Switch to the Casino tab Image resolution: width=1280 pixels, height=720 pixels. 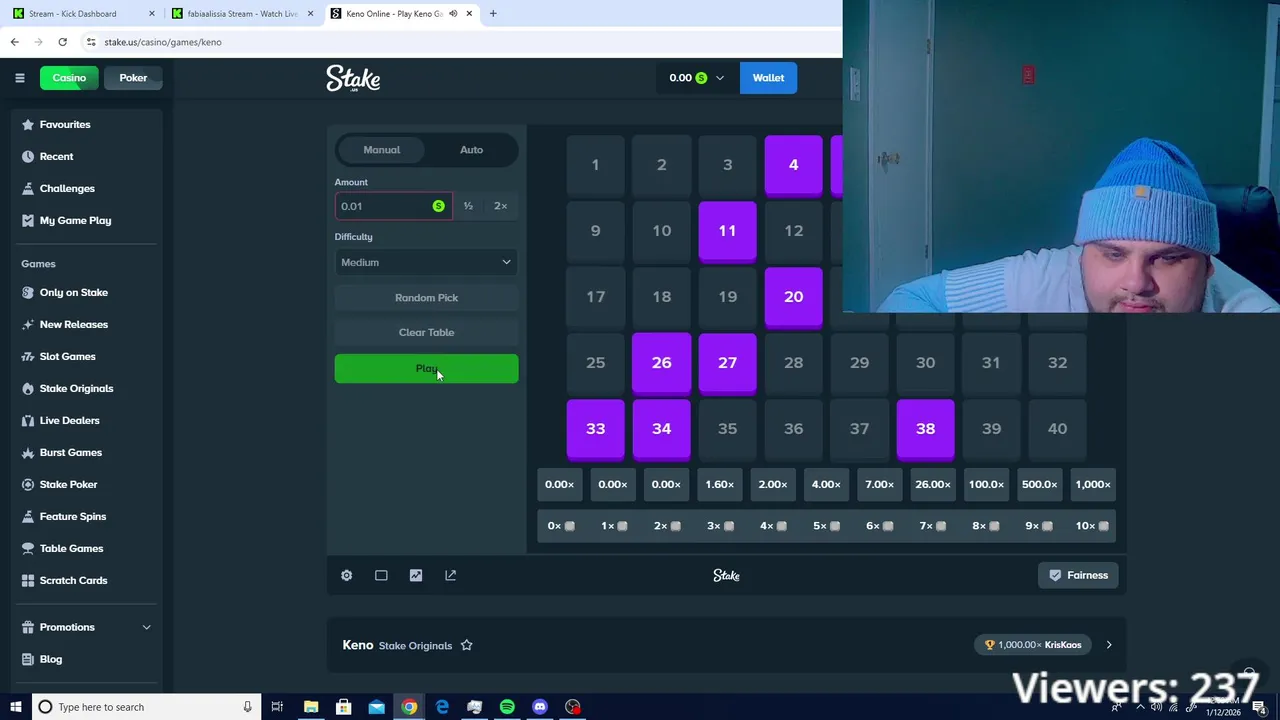(69, 78)
